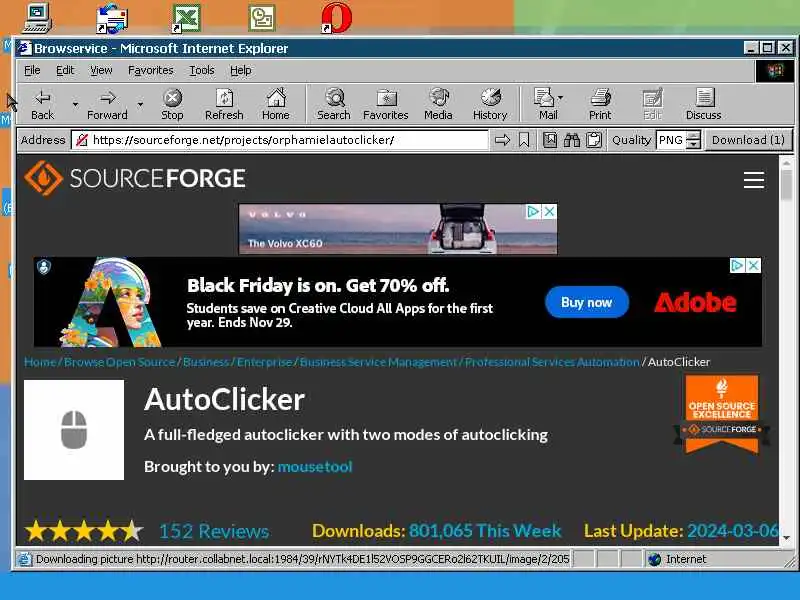Refresh the current page
The height and width of the screenshot is (600, 800).
[224, 105]
